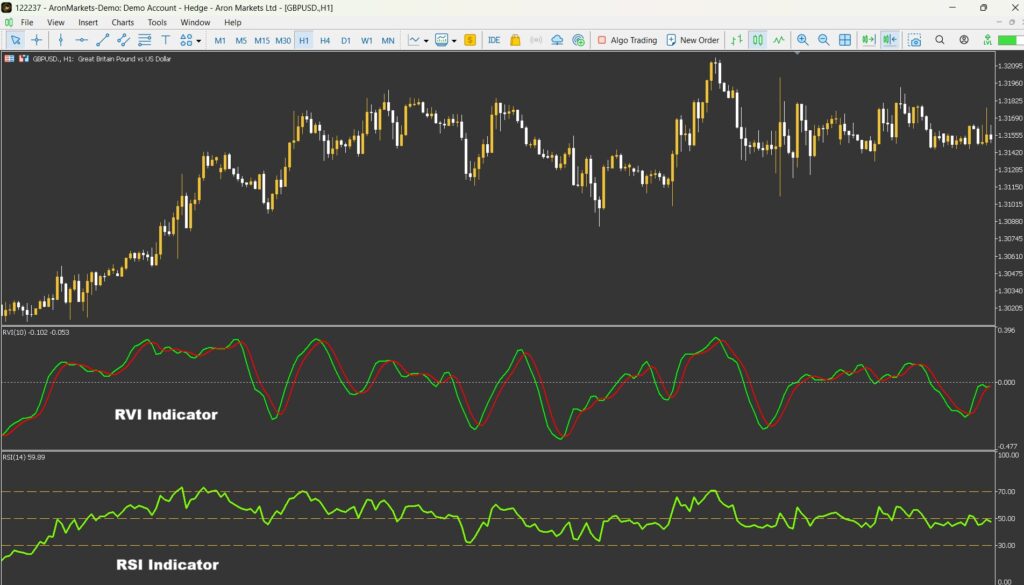Zoom in on the chart
Screen dimensions: 1024x585
pyautogui.click(x=802, y=40)
